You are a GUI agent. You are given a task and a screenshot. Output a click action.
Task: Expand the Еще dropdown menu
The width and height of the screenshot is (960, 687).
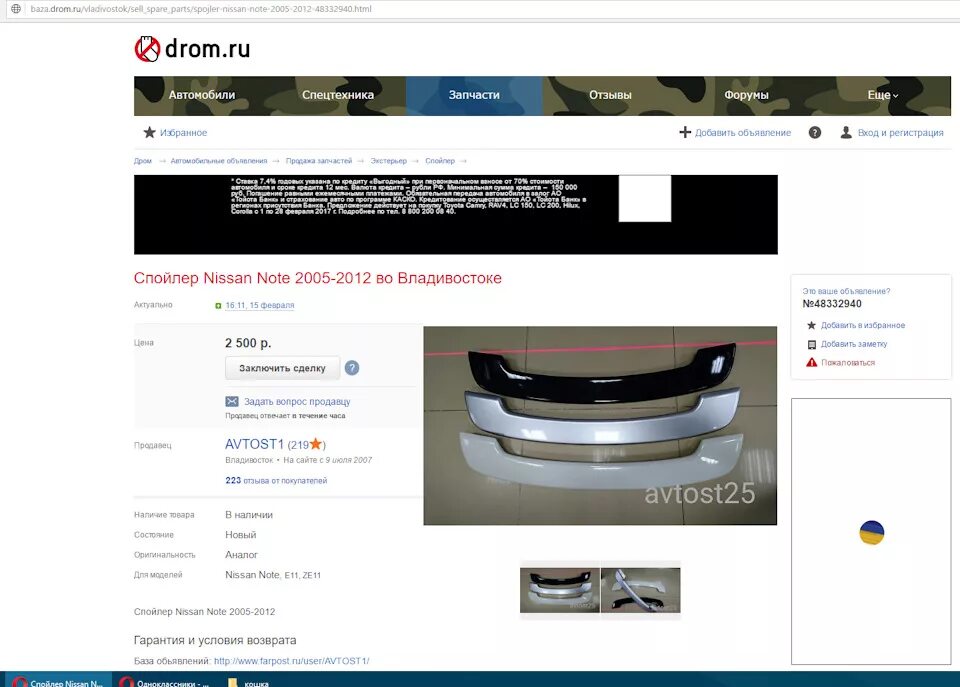point(882,95)
